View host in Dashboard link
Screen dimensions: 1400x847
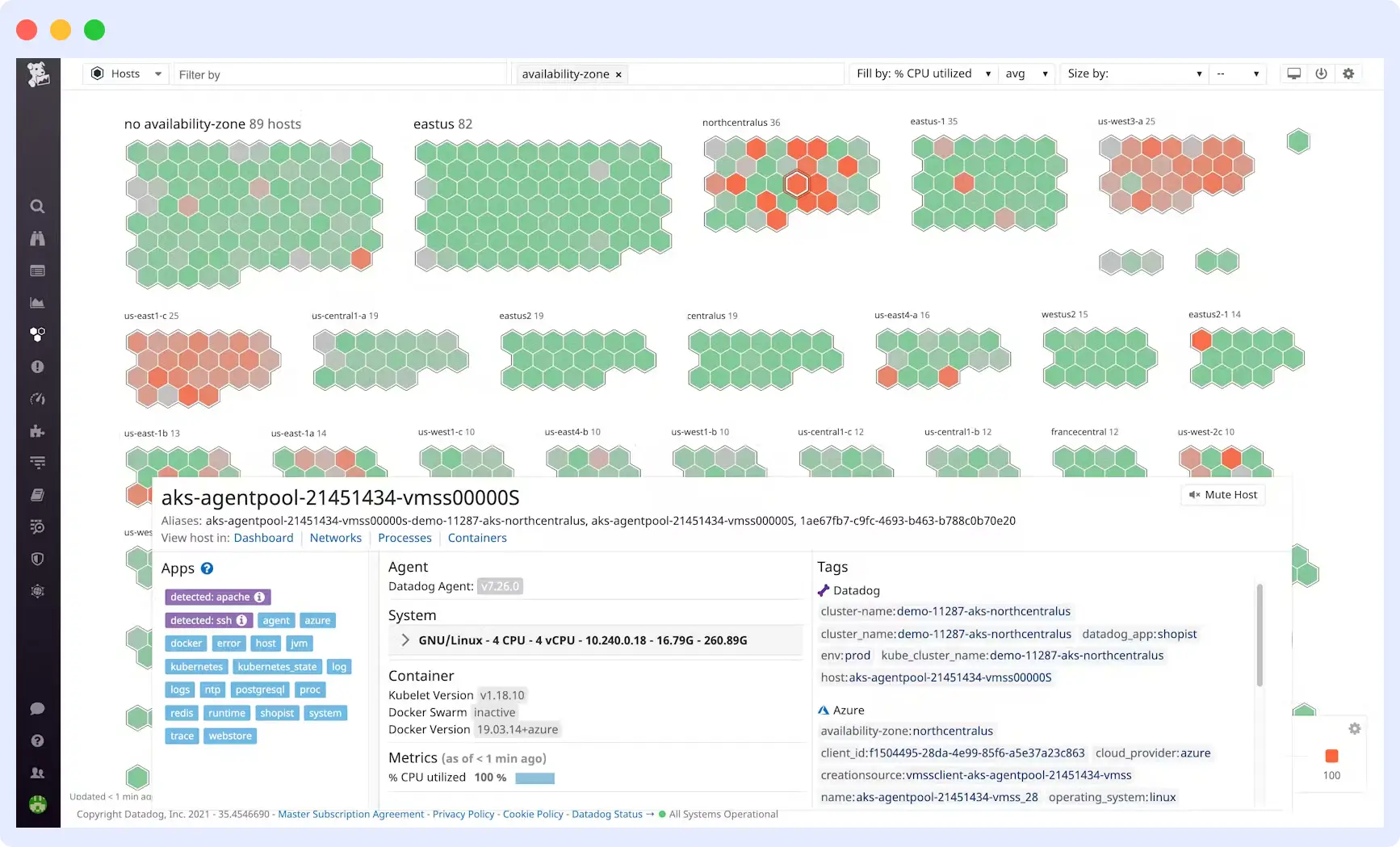[x=263, y=538]
